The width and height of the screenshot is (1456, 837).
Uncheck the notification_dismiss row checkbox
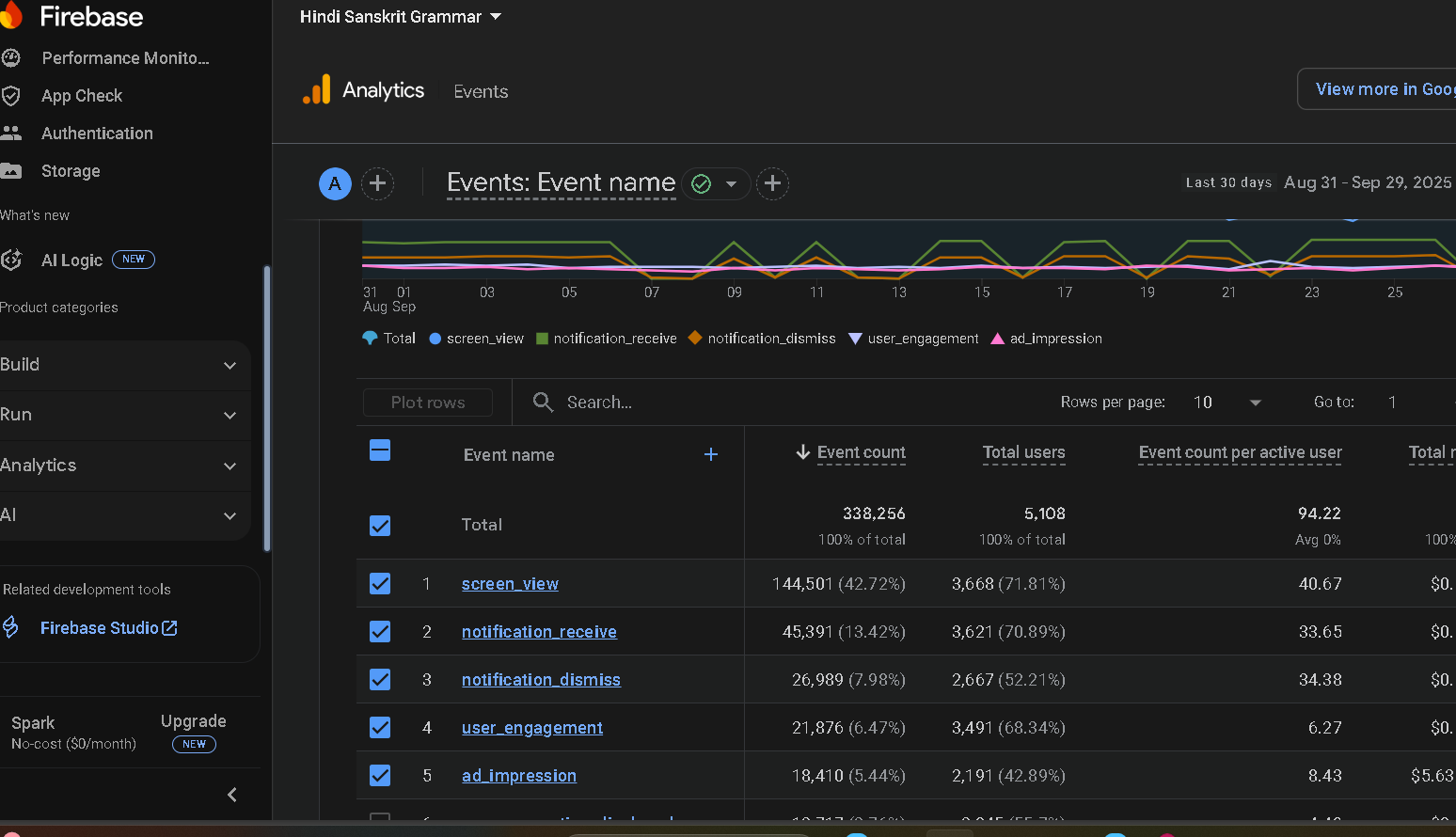[x=380, y=680]
